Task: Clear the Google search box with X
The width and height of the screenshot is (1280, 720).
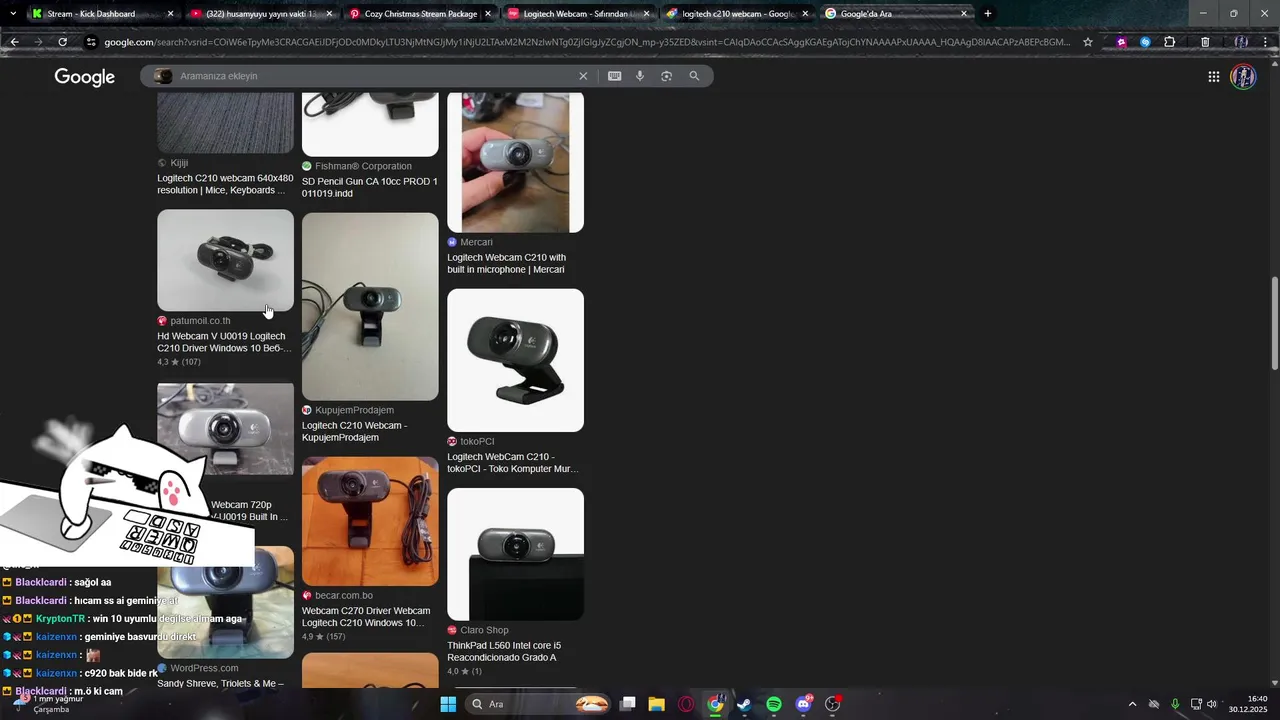Action: click(583, 76)
